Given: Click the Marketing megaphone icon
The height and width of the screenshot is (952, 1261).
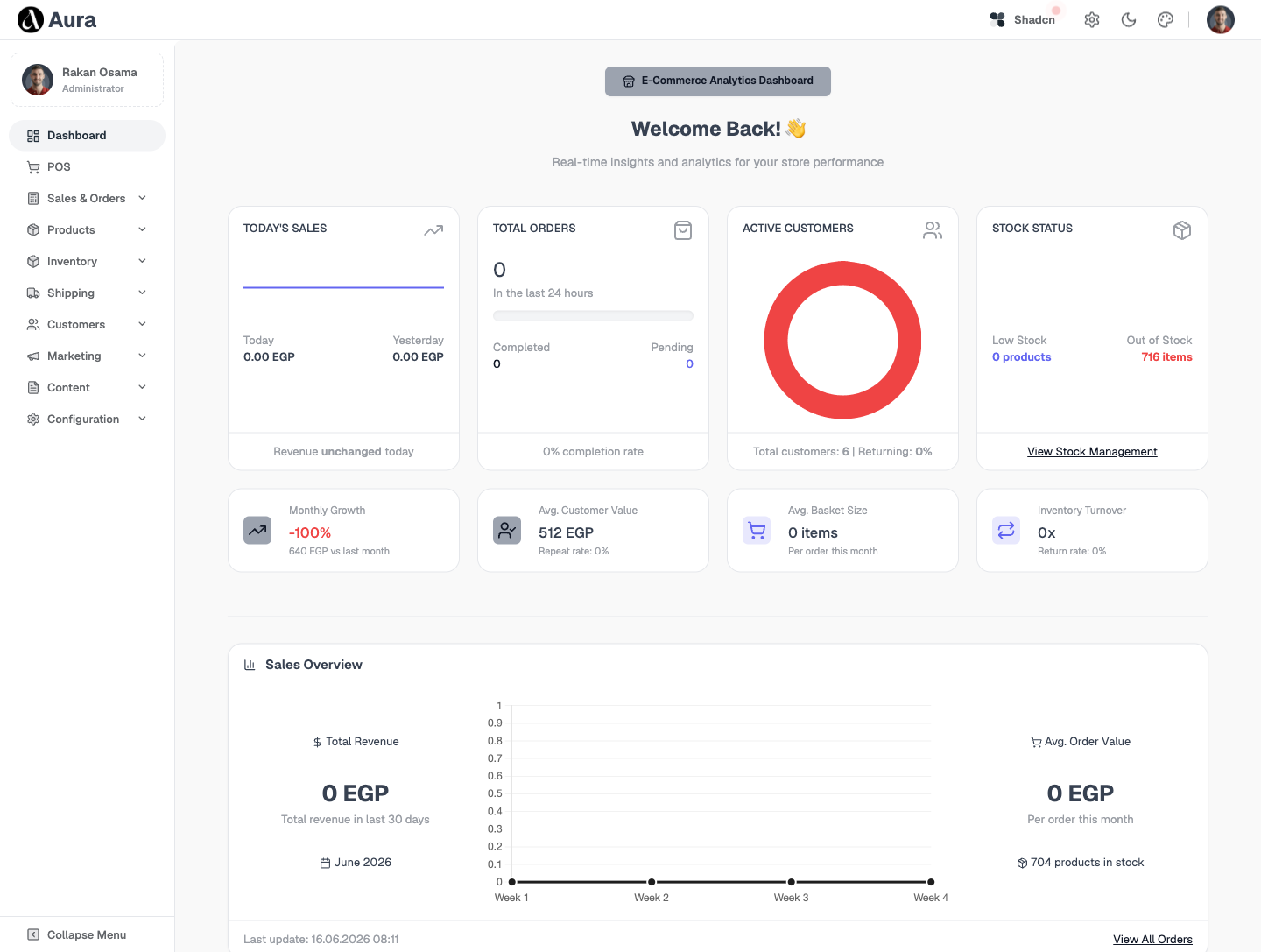Looking at the screenshot, I should pos(33,356).
